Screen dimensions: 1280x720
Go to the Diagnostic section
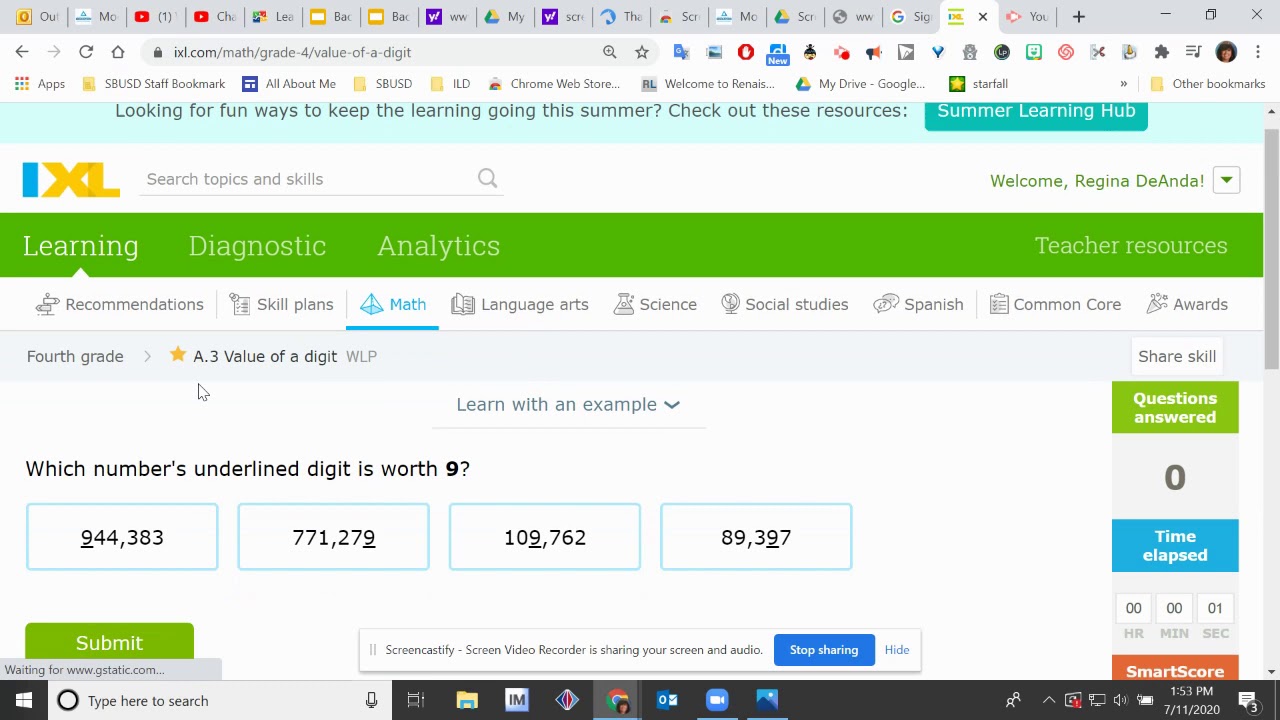257,245
